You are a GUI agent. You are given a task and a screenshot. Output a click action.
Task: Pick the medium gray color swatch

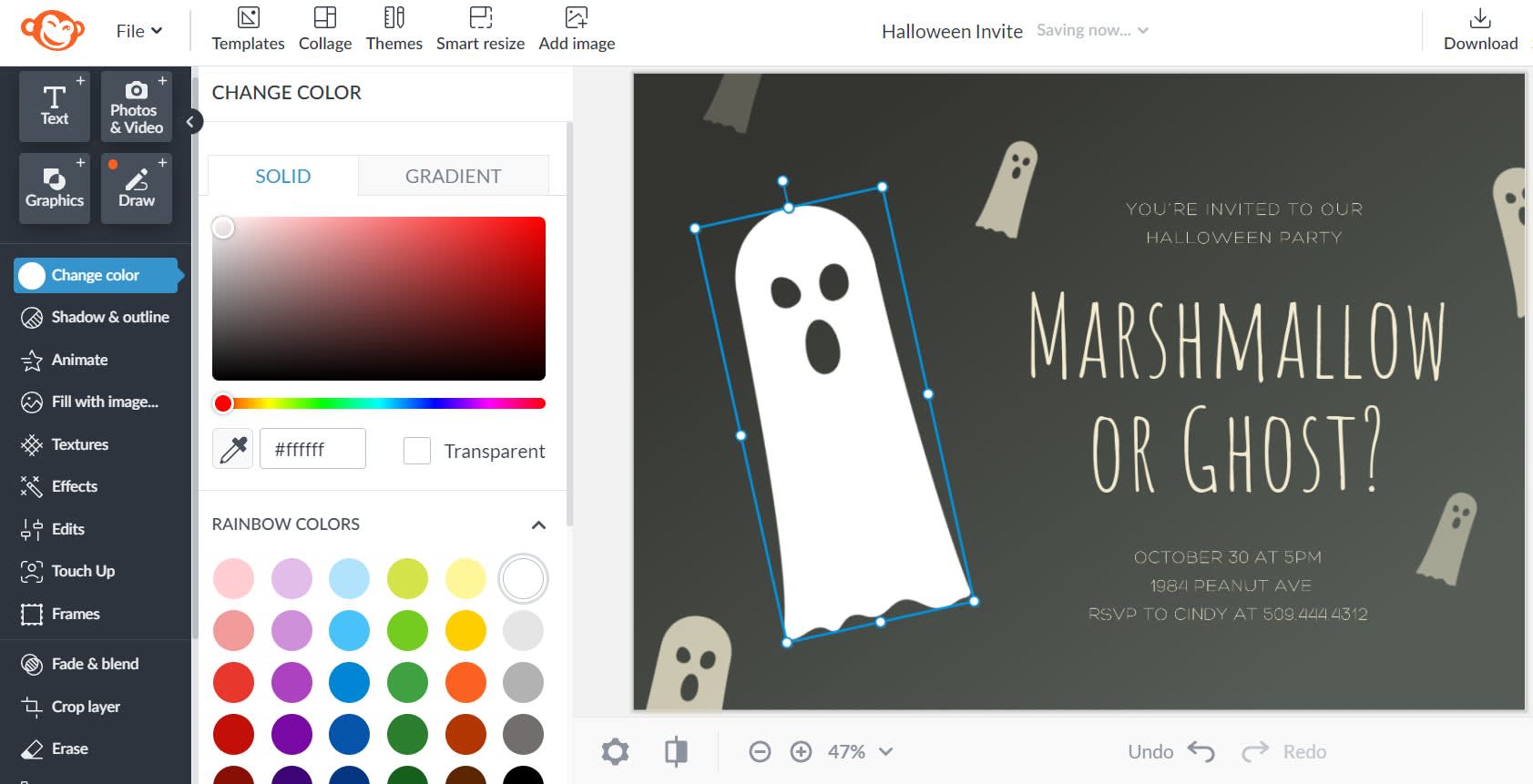pos(523,683)
